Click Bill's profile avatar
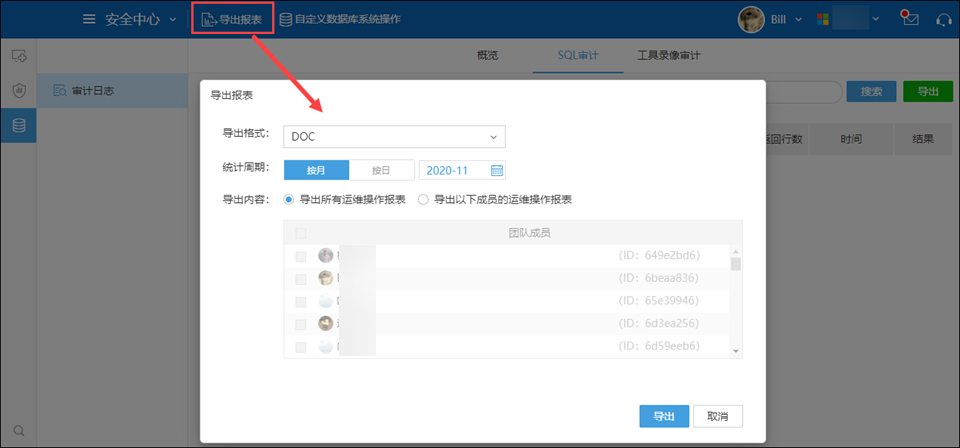Image resolution: width=960 pixels, height=448 pixels. (x=751, y=20)
